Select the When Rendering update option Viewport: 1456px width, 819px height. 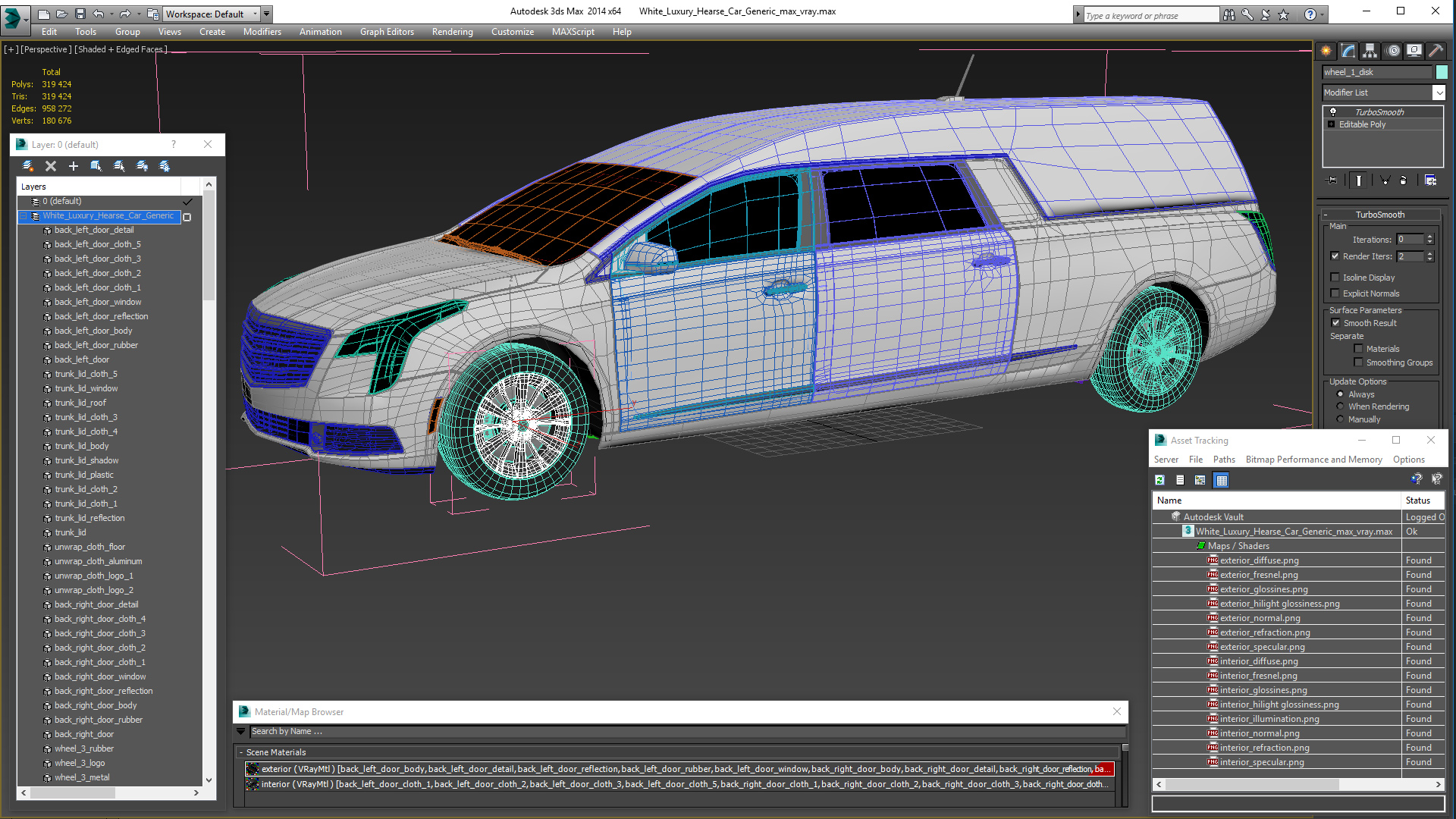coord(1340,406)
